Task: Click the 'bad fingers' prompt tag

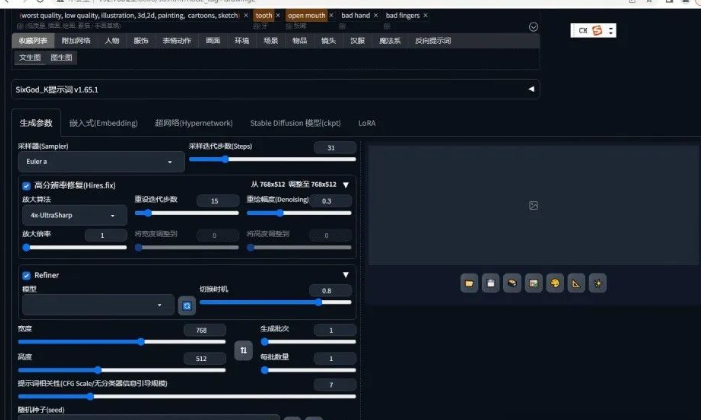Action: pos(403,15)
